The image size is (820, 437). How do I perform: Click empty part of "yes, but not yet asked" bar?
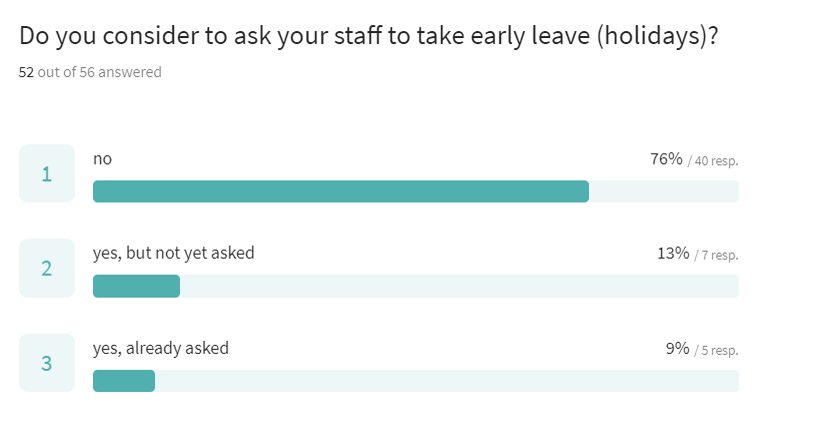click(x=458, y=286)
